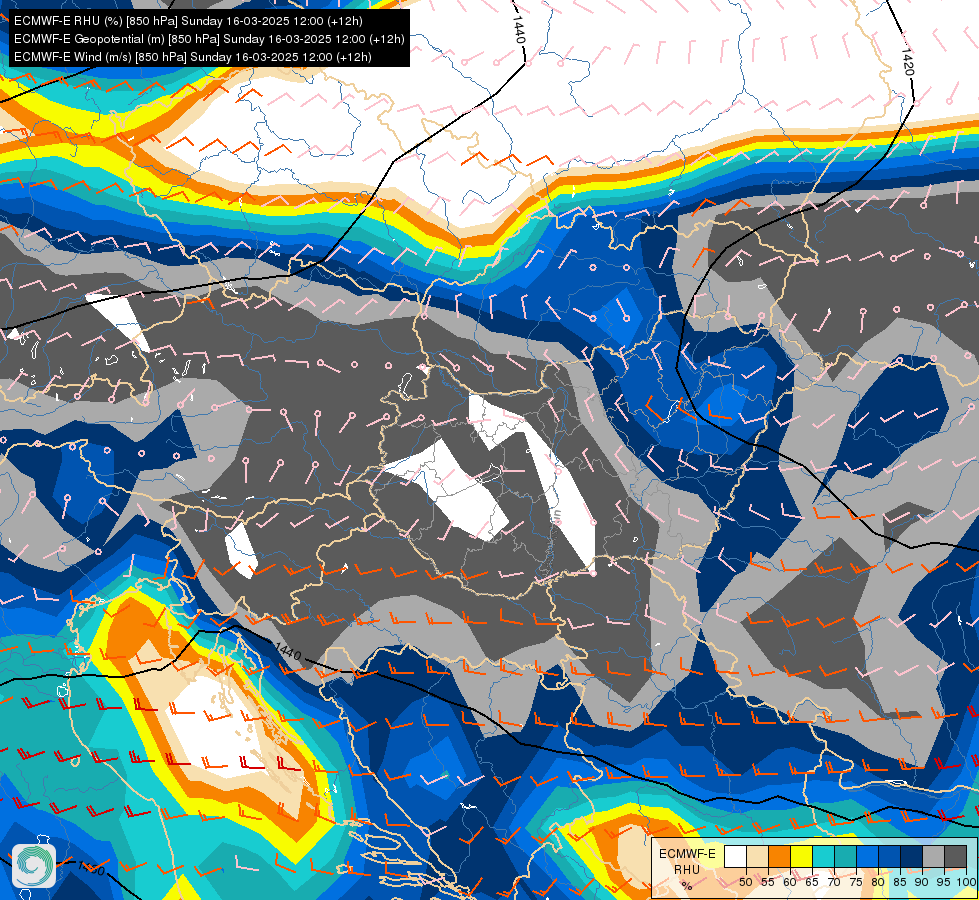
Task: Pick the cyan 65-70 legend swatch
Action: click(824, 856)
